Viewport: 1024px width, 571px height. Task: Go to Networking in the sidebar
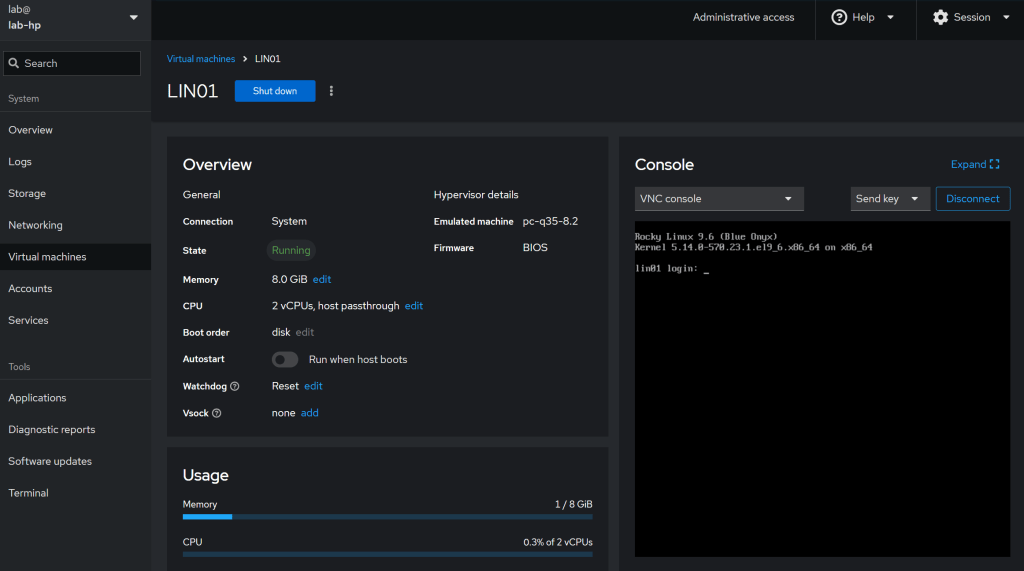click(35, 225)
